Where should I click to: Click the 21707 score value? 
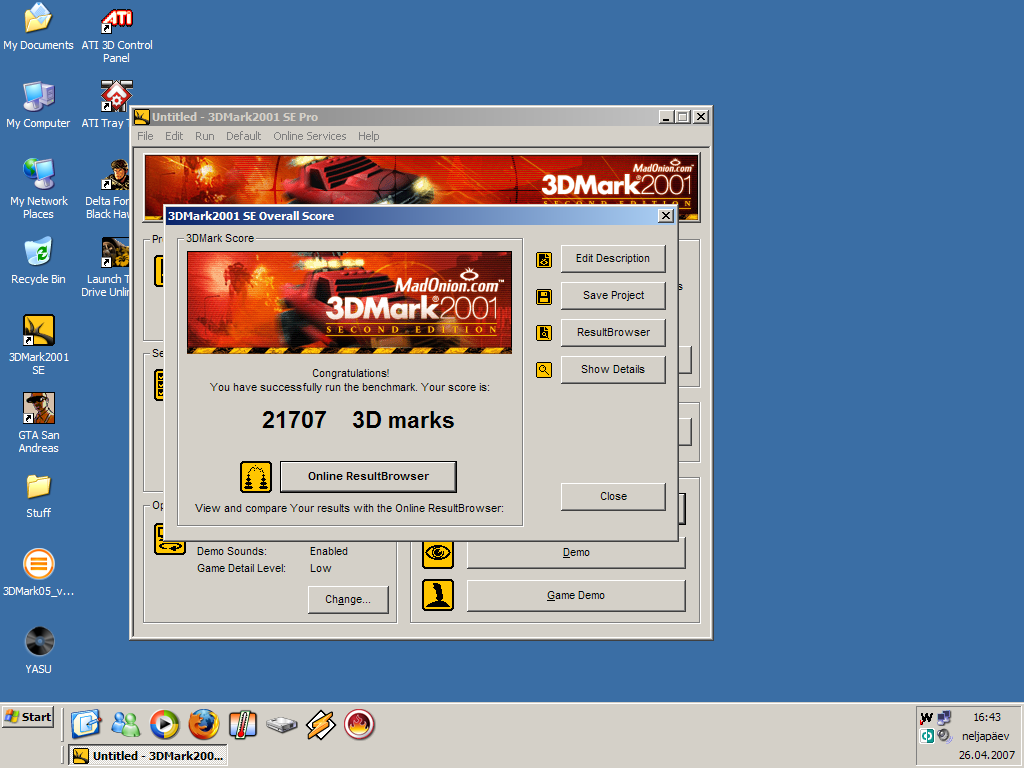294,420
